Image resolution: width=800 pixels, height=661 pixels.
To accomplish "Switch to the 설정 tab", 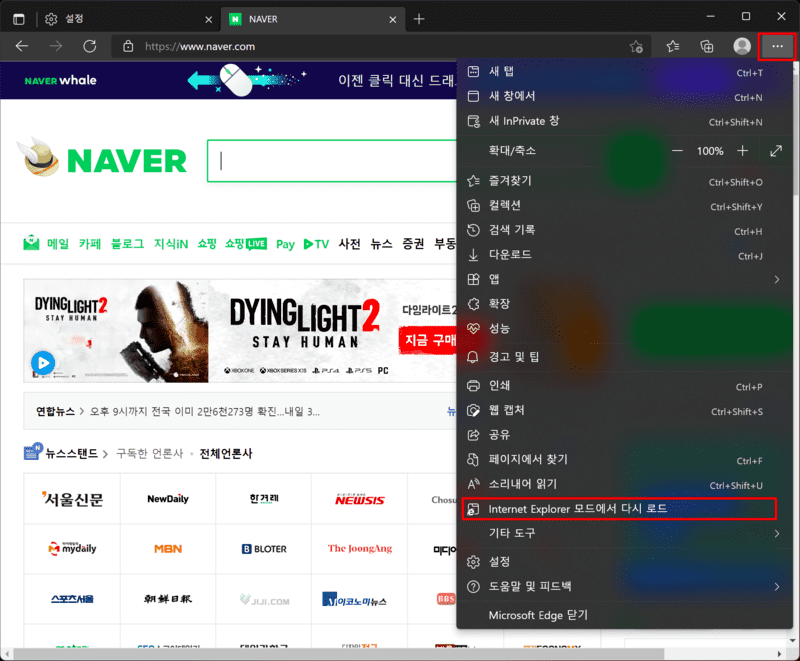I will (x=128, y=19).
